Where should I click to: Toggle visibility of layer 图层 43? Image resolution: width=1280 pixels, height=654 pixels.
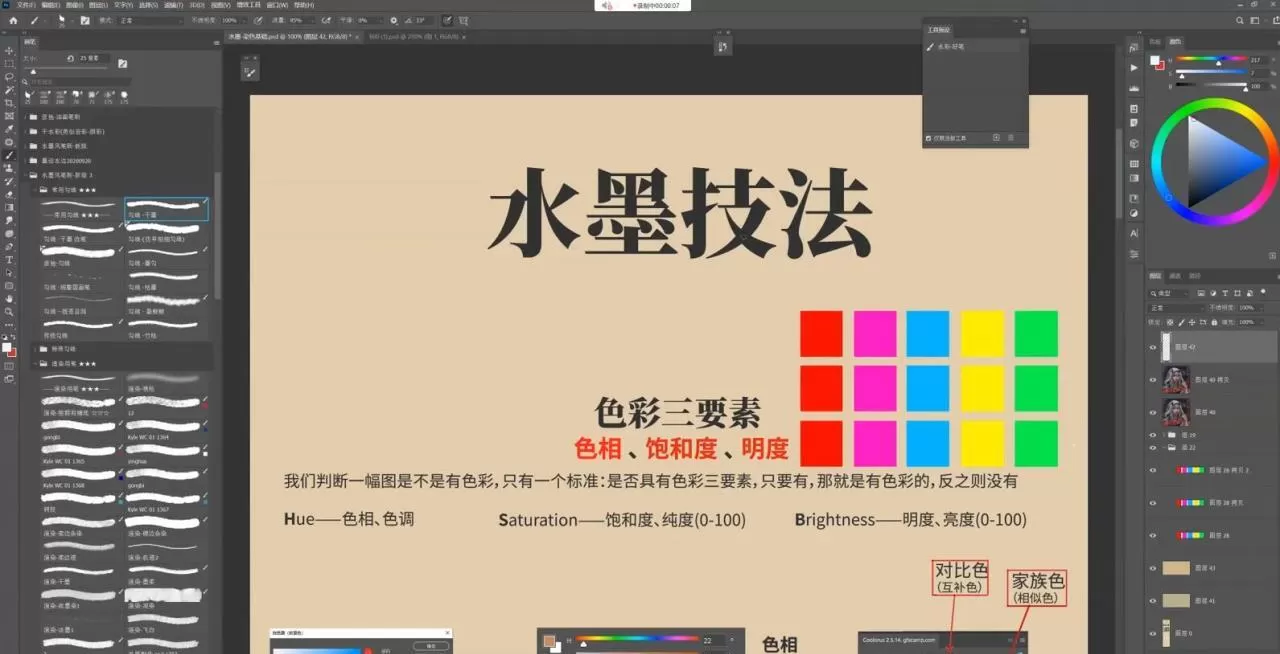point(1153,567)
